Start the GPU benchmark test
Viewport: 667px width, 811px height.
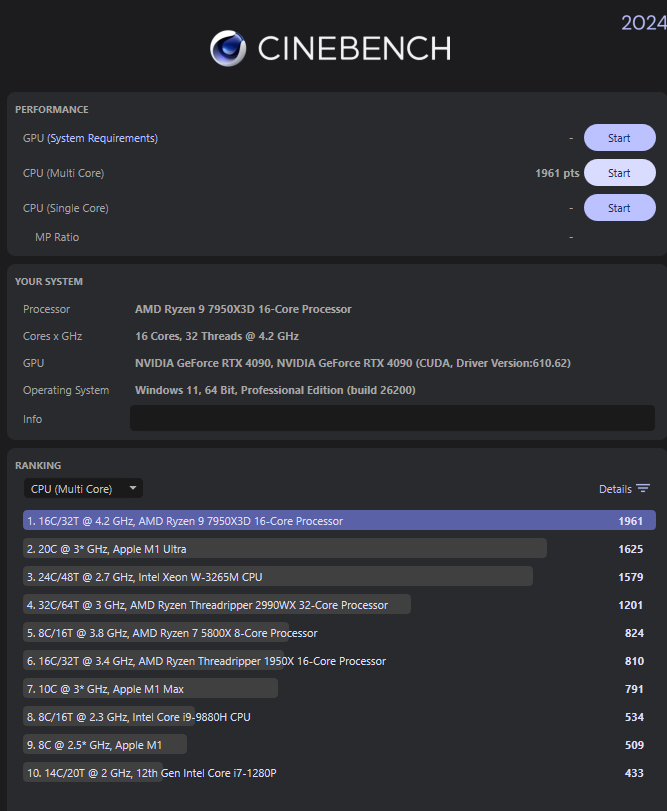pyautogui.click(x=619, y=138)
